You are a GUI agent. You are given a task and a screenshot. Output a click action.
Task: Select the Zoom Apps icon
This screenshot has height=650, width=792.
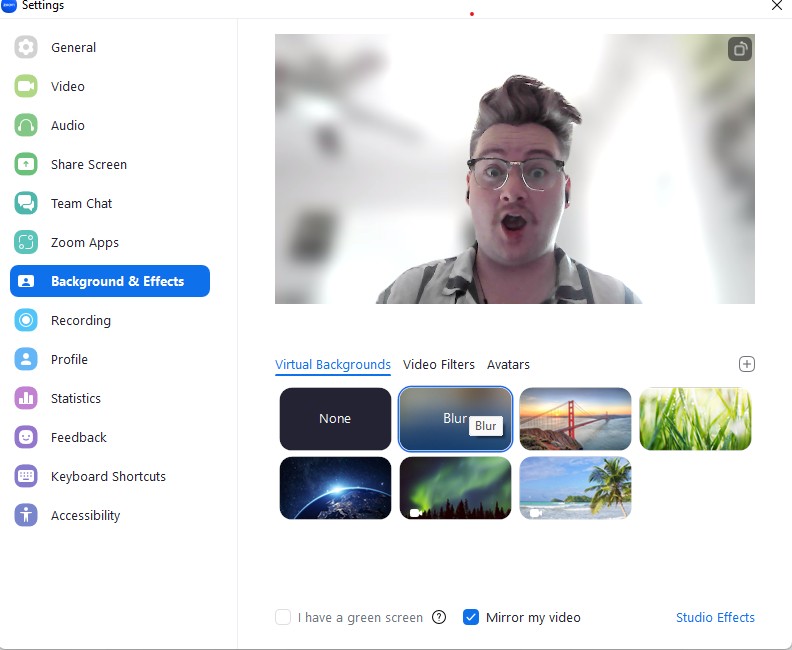coord(26,242)
